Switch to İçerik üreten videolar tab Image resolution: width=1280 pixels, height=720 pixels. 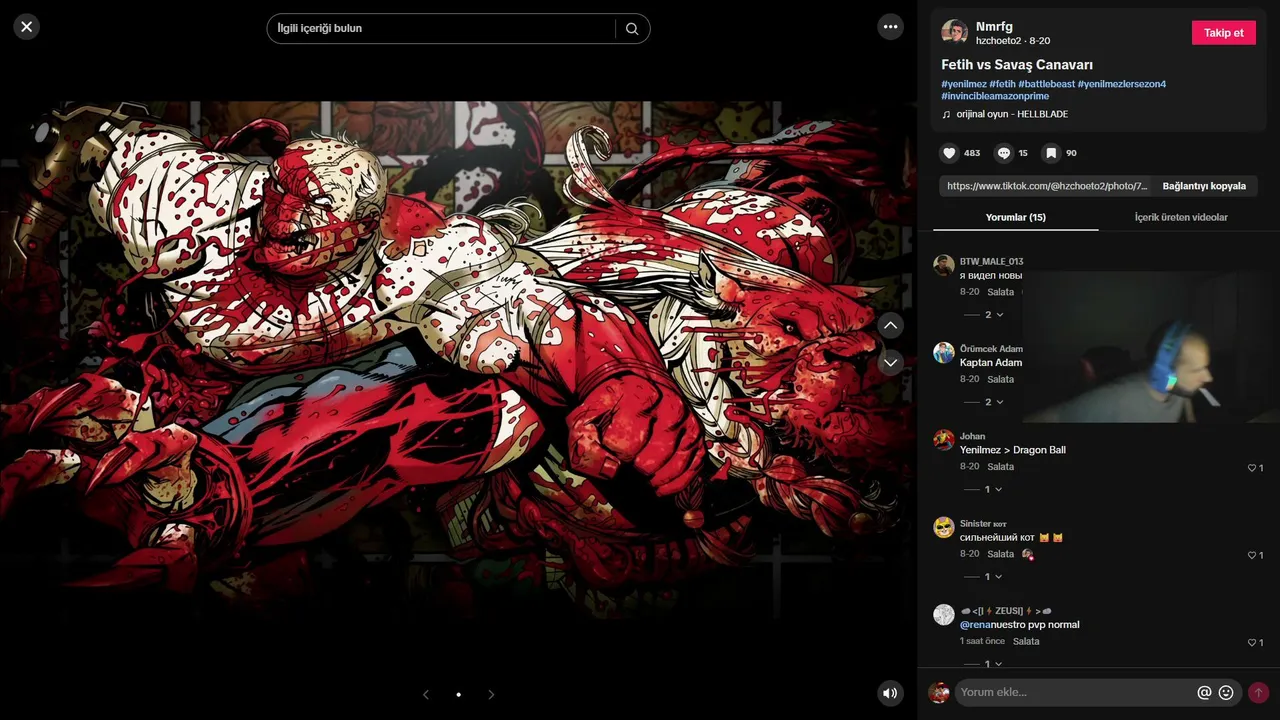[x=1181, y=217]
